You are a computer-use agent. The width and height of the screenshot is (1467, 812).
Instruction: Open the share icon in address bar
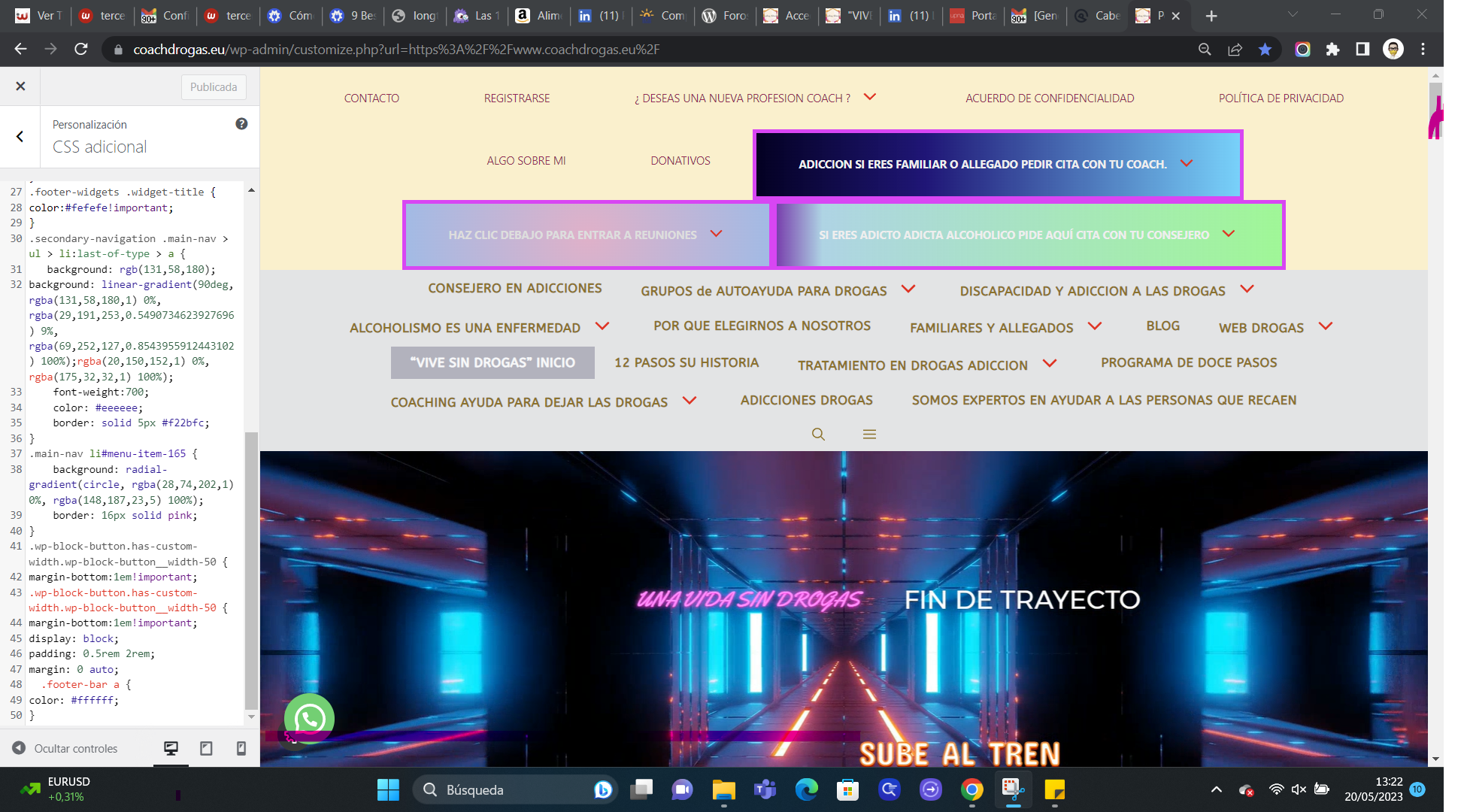[x=1235, y=49]
